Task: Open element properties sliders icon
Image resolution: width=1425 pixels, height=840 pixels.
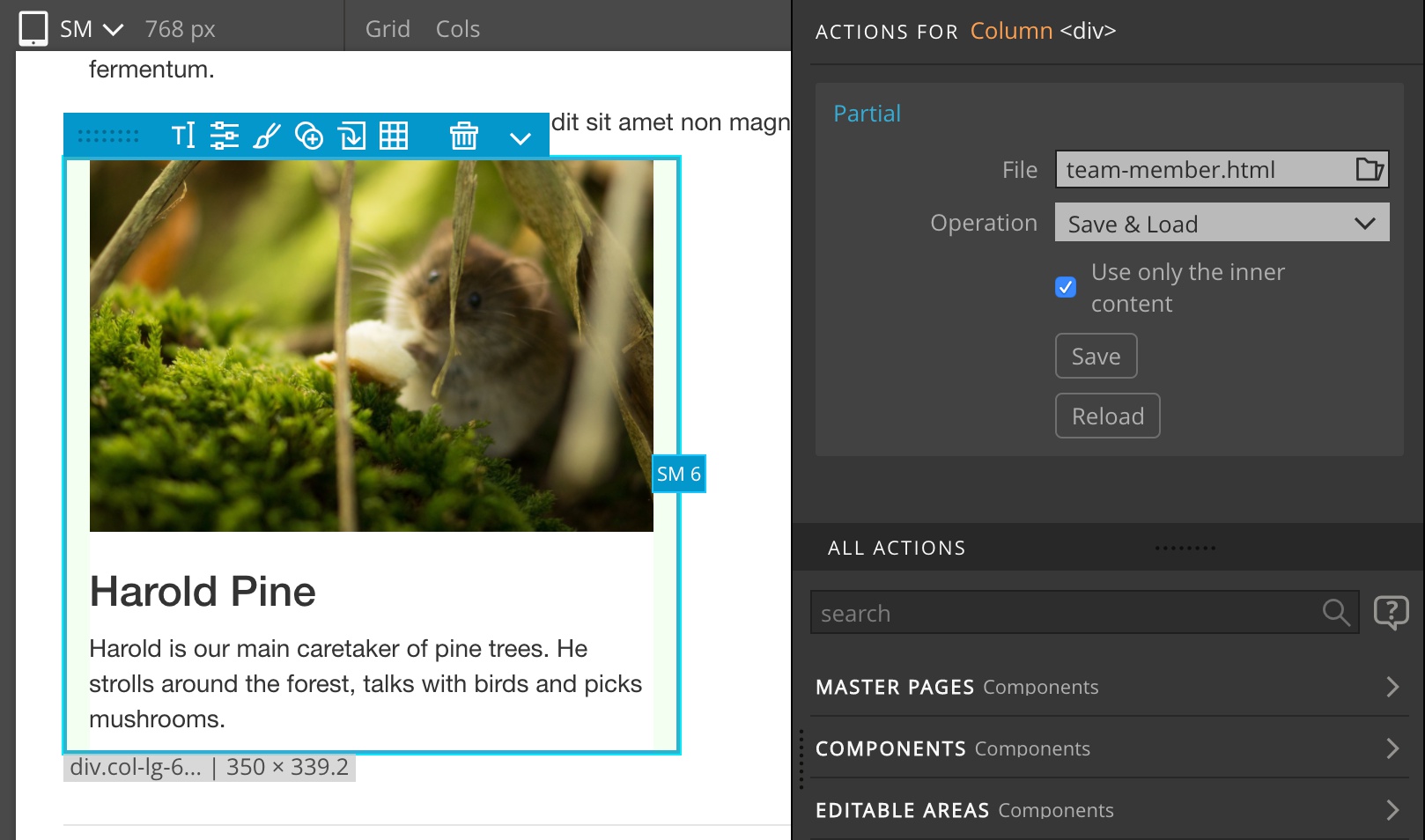Action: (x=225, y=136)
